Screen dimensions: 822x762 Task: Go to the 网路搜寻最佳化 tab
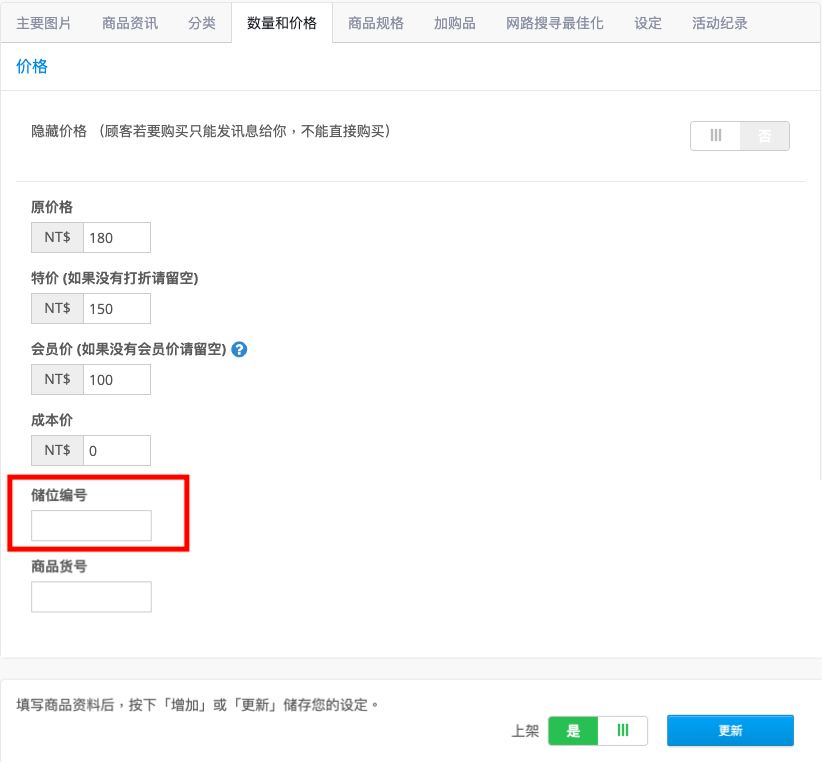click(554, 23)
